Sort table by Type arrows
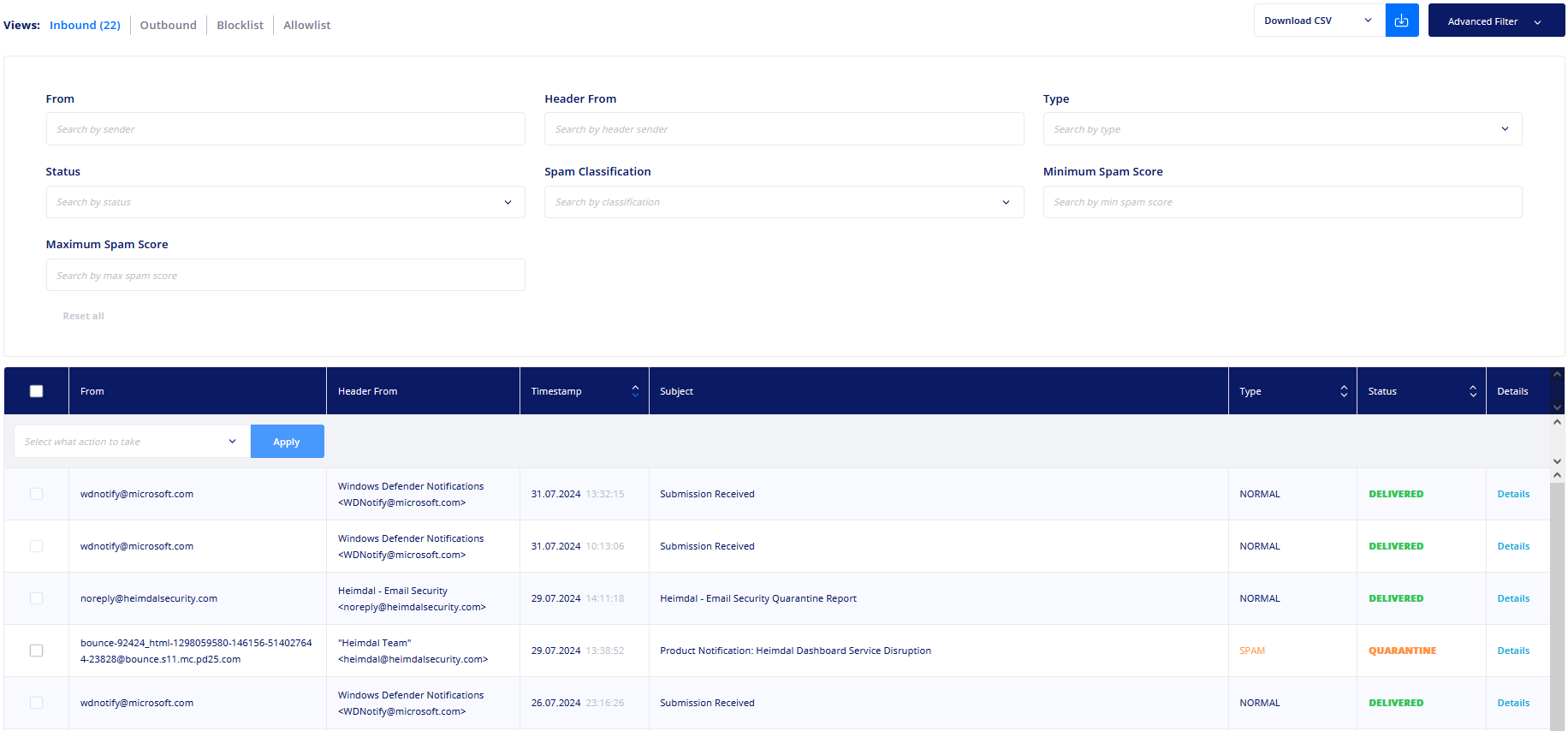 click(1344, 391)
